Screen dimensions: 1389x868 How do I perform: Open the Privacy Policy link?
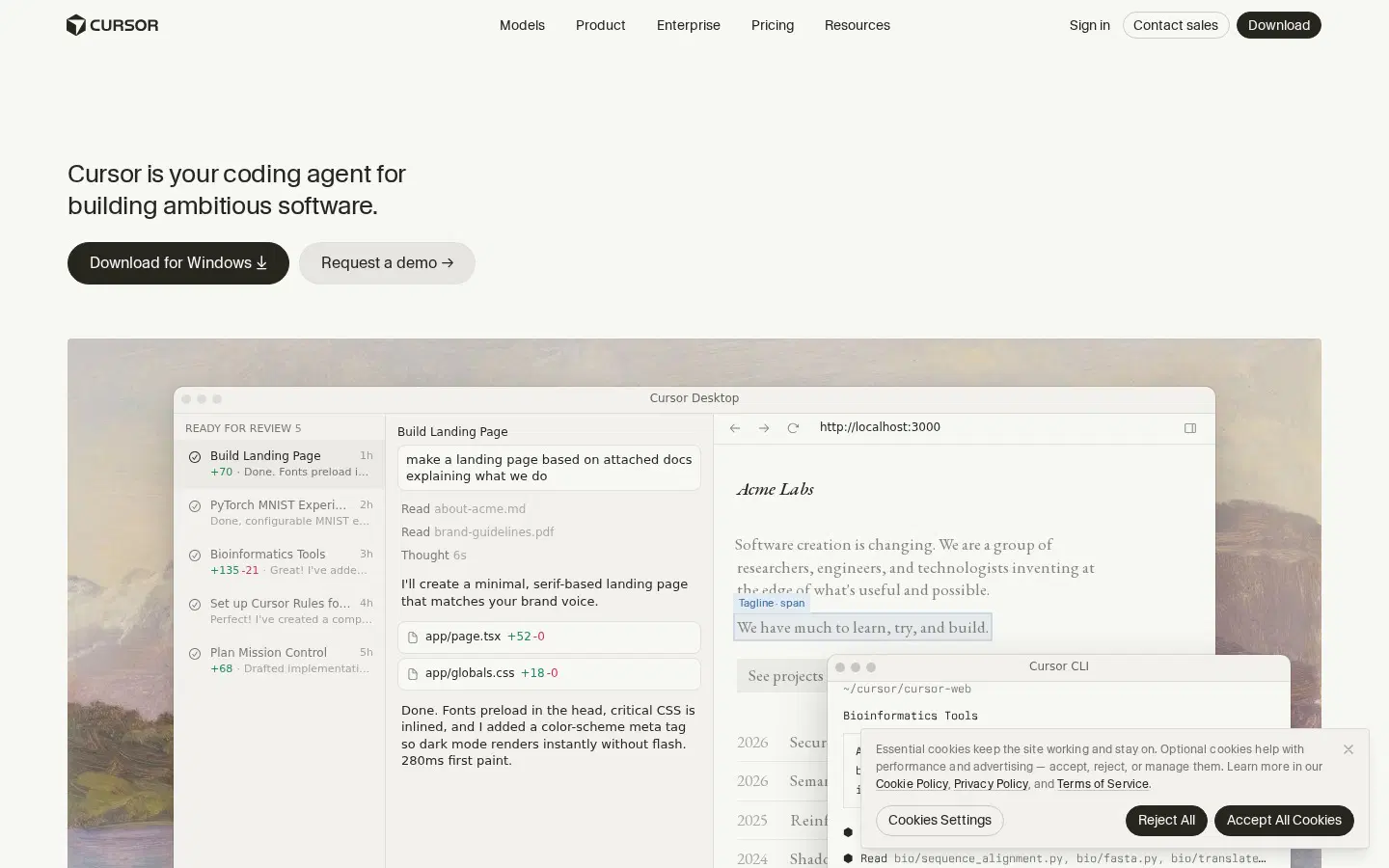(x=991, y=784)
